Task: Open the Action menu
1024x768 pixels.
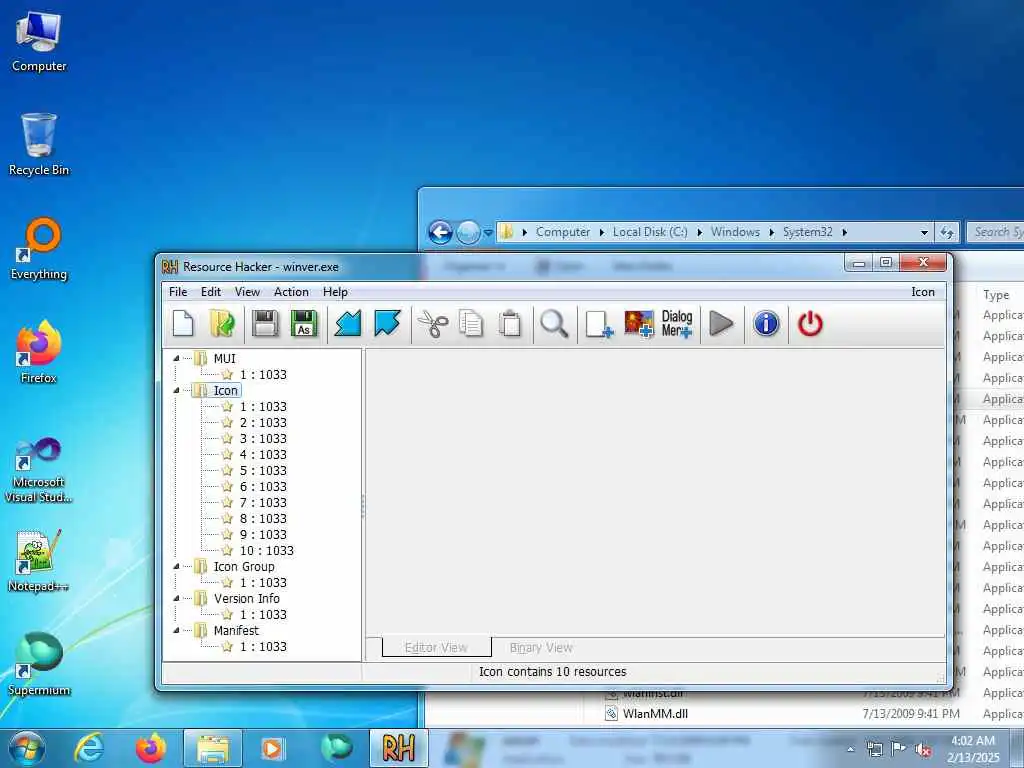Action: coord(291,292)
